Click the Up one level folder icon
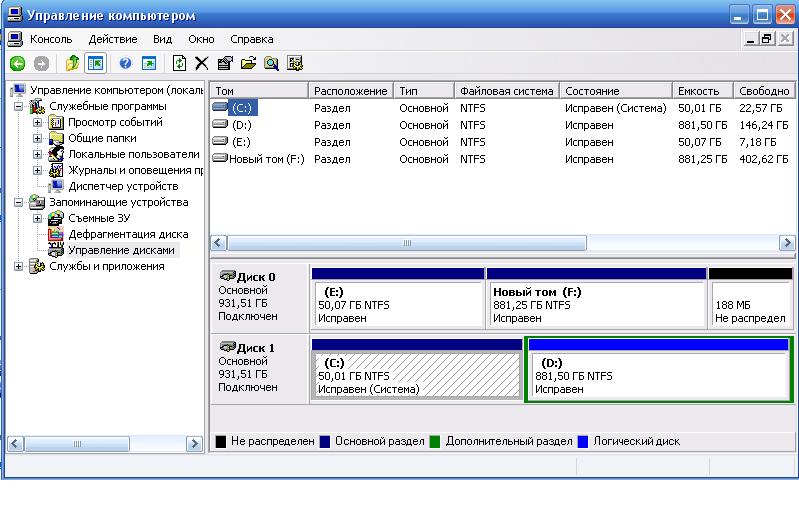The image size is (799, 512). click(x=72, y=63)
